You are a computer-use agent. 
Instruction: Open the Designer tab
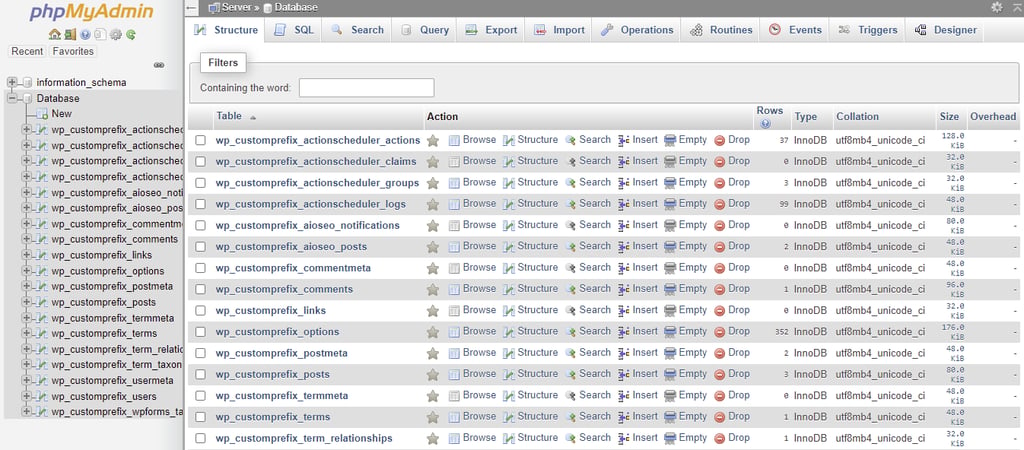(946, 30)
